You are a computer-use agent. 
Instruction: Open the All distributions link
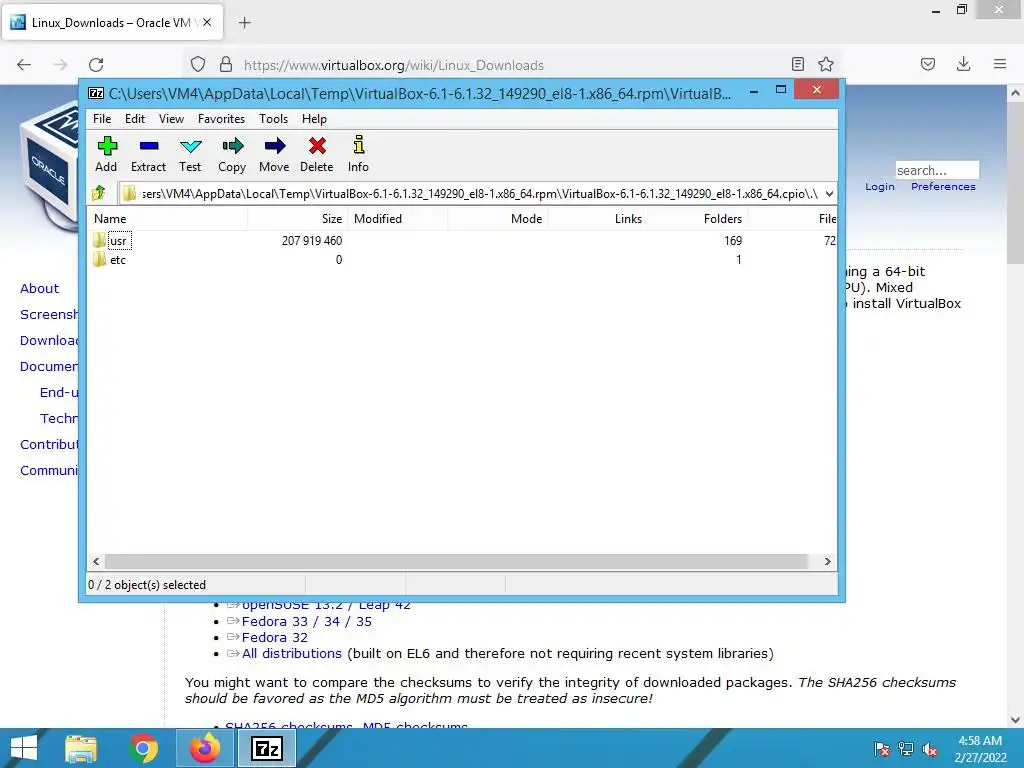[291, 653]
